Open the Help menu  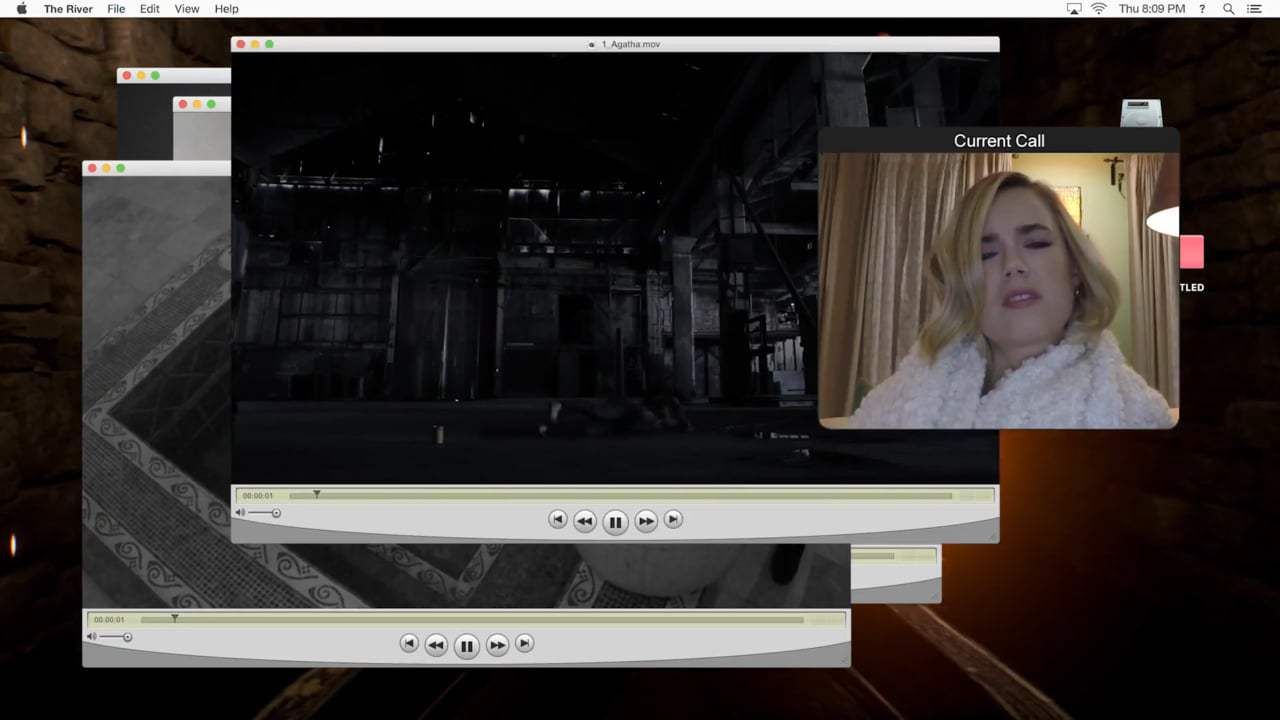[226, 9]
